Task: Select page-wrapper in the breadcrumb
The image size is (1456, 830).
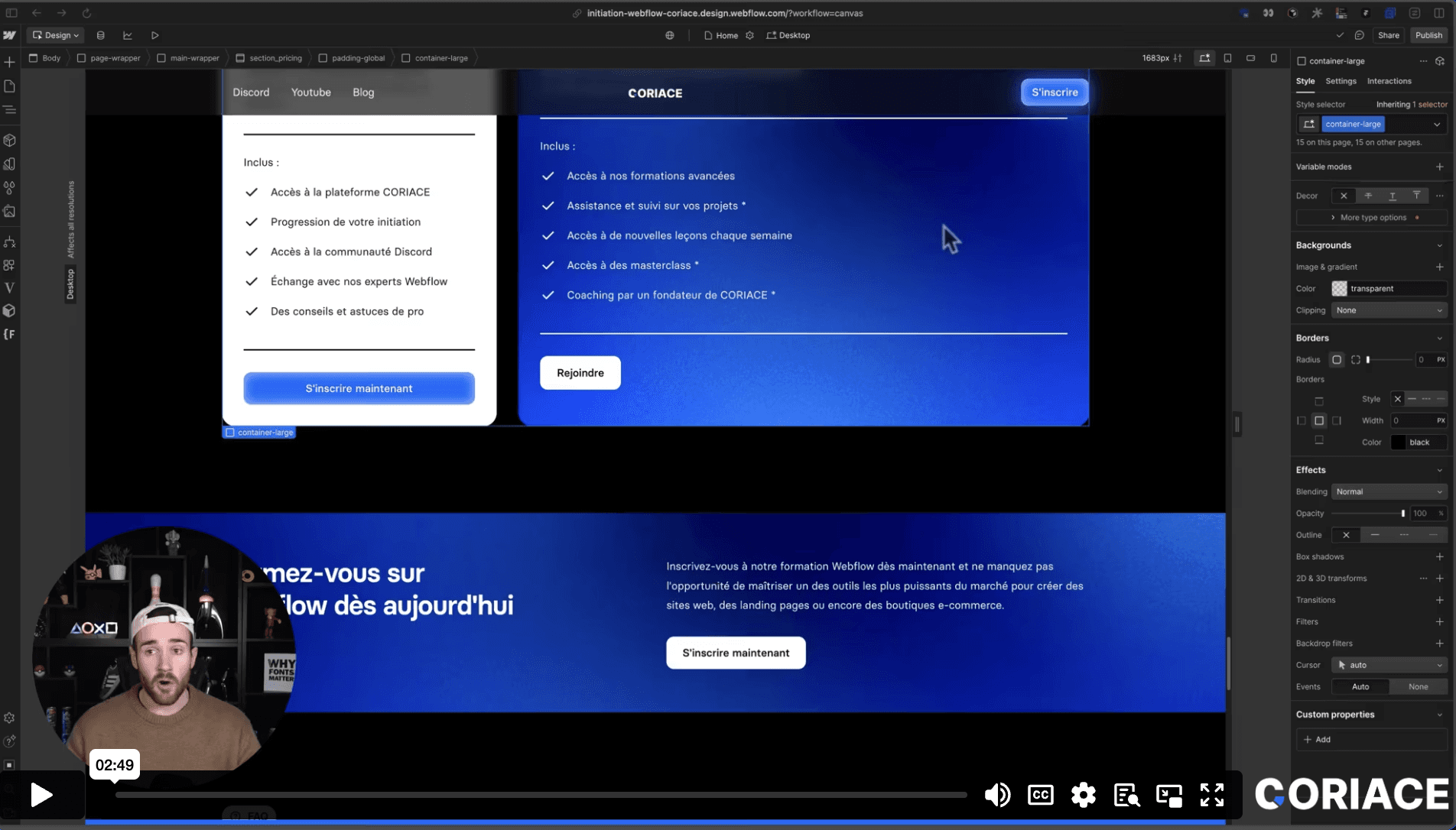Action: 109,58
